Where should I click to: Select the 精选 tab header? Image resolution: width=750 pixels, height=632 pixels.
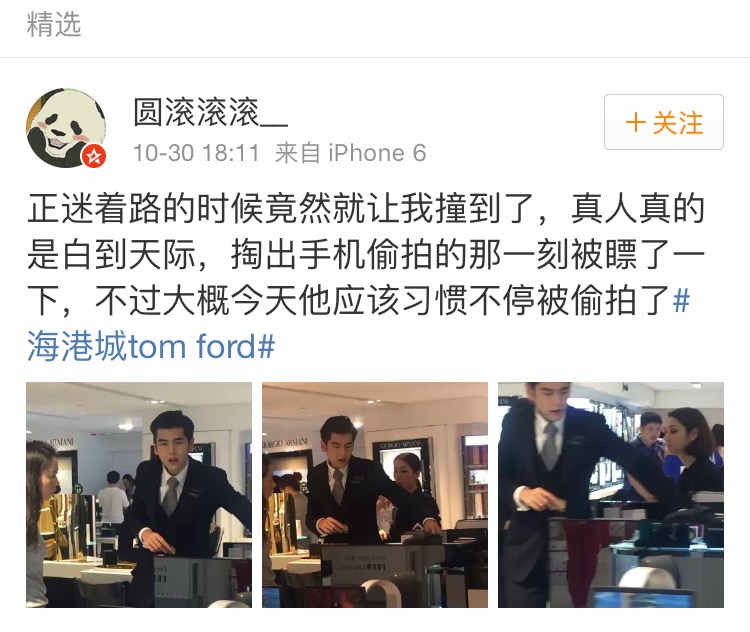[x=54, y=24]
